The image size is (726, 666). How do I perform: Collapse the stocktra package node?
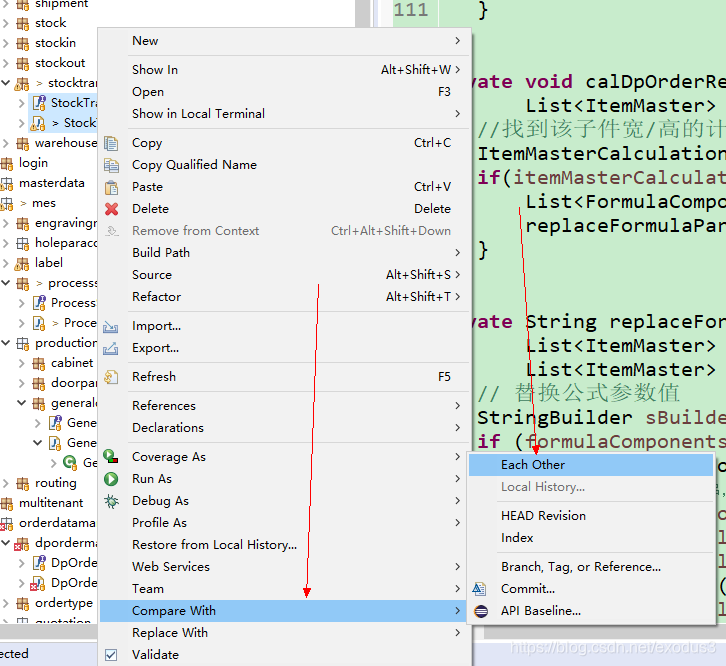[x=6, y=83]
